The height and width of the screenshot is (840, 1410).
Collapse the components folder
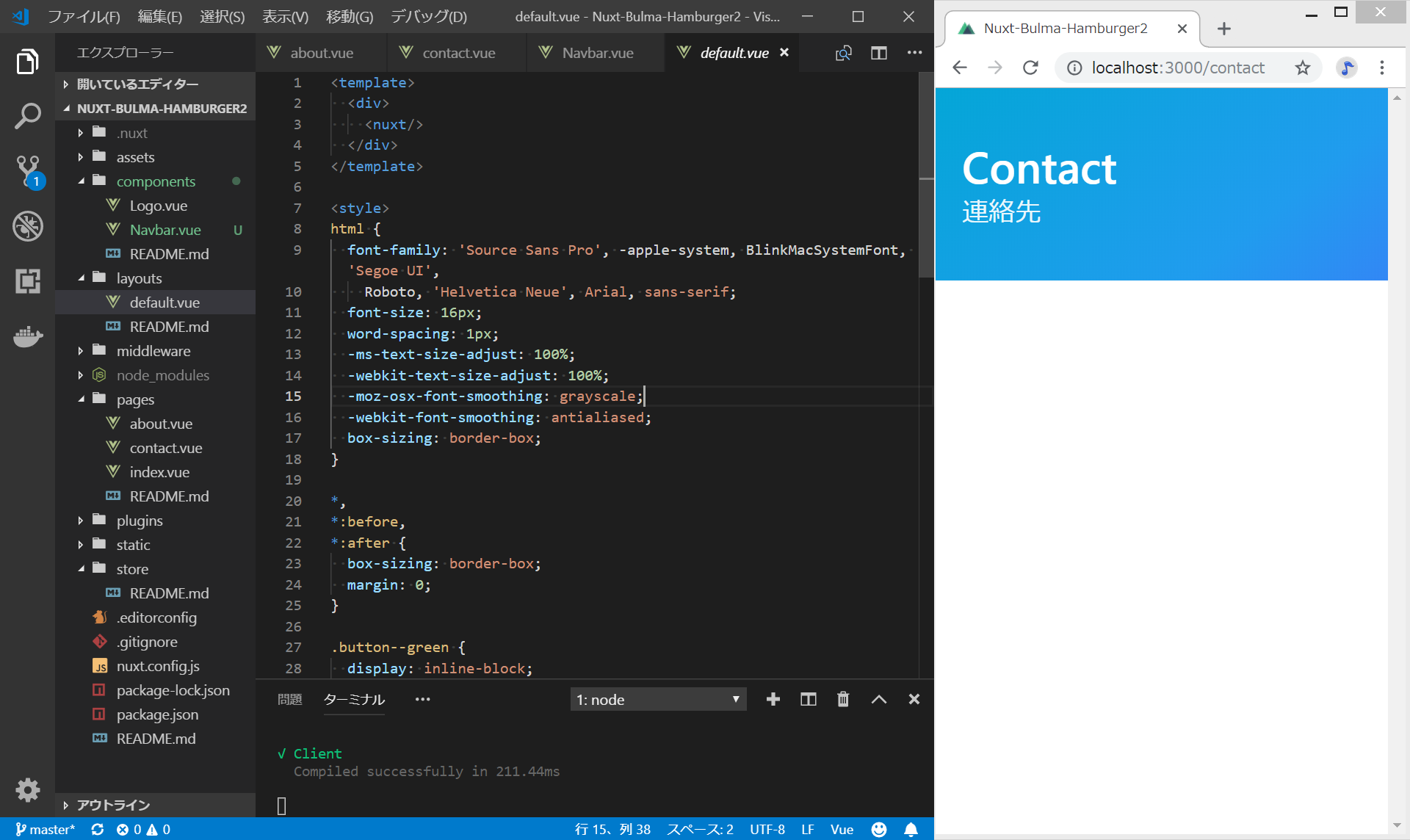(156, 181)
